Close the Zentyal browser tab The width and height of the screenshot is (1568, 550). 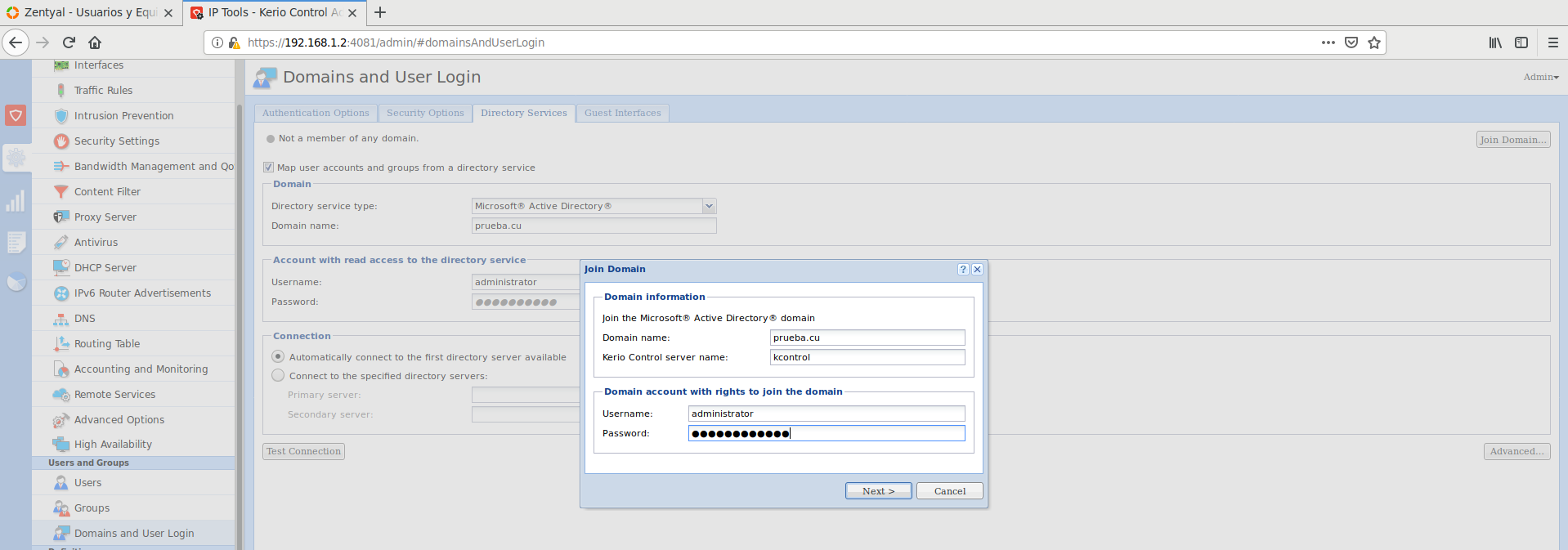(168, 13)
